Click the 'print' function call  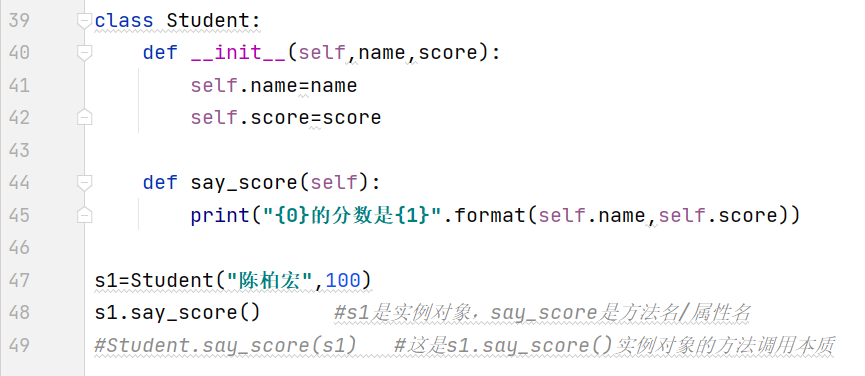[x=220, y=215]
